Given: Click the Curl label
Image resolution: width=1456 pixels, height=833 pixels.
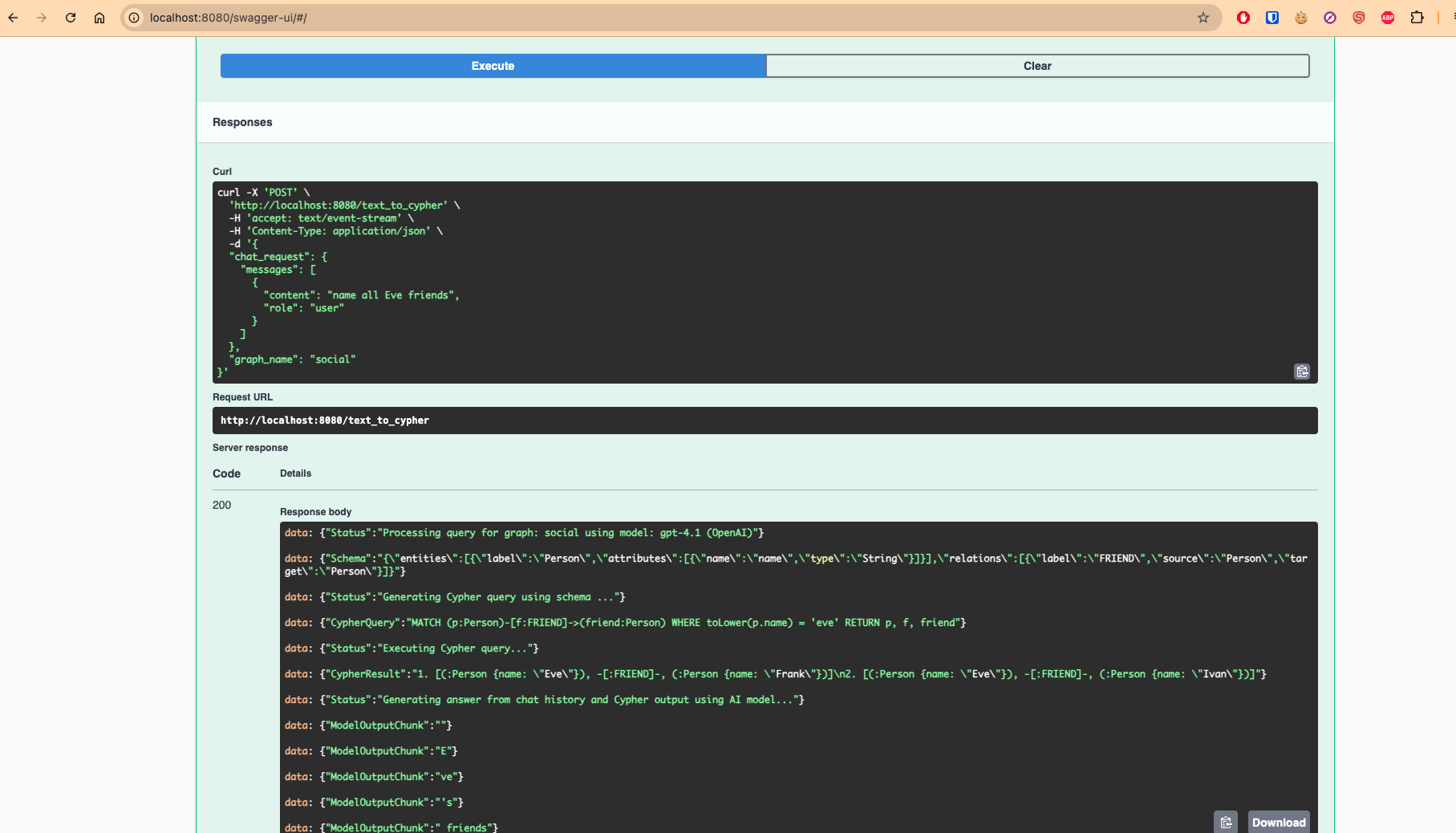Looking at the screenshot, I should (x=222, y=172).
